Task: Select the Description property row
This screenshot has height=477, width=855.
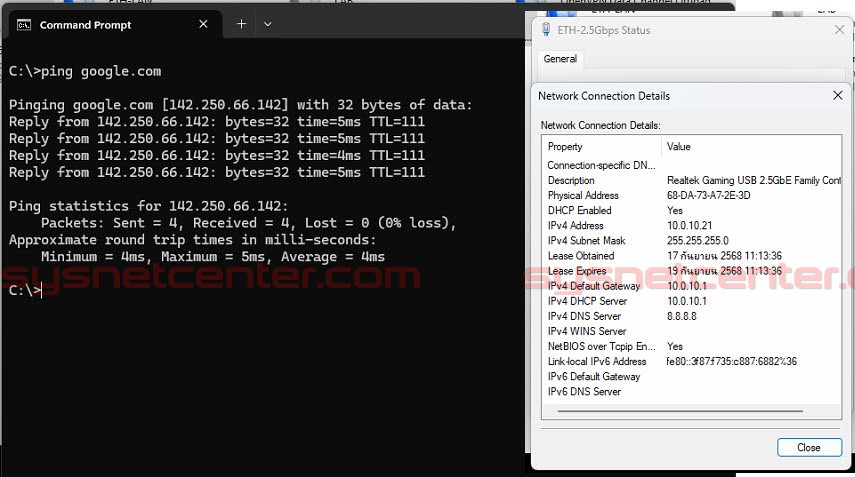Action: 571,180
